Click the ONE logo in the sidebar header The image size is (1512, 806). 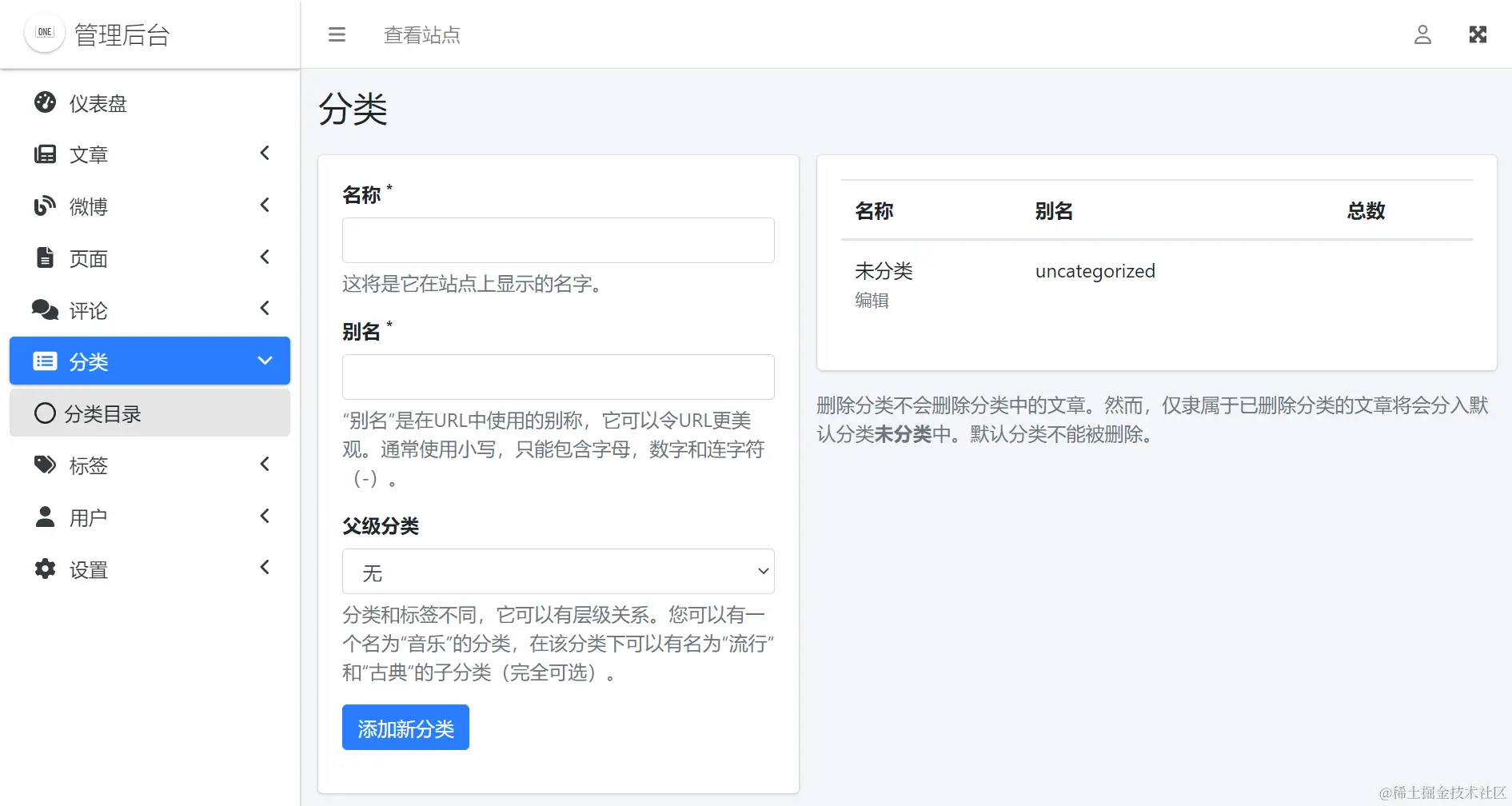[45, 33]
